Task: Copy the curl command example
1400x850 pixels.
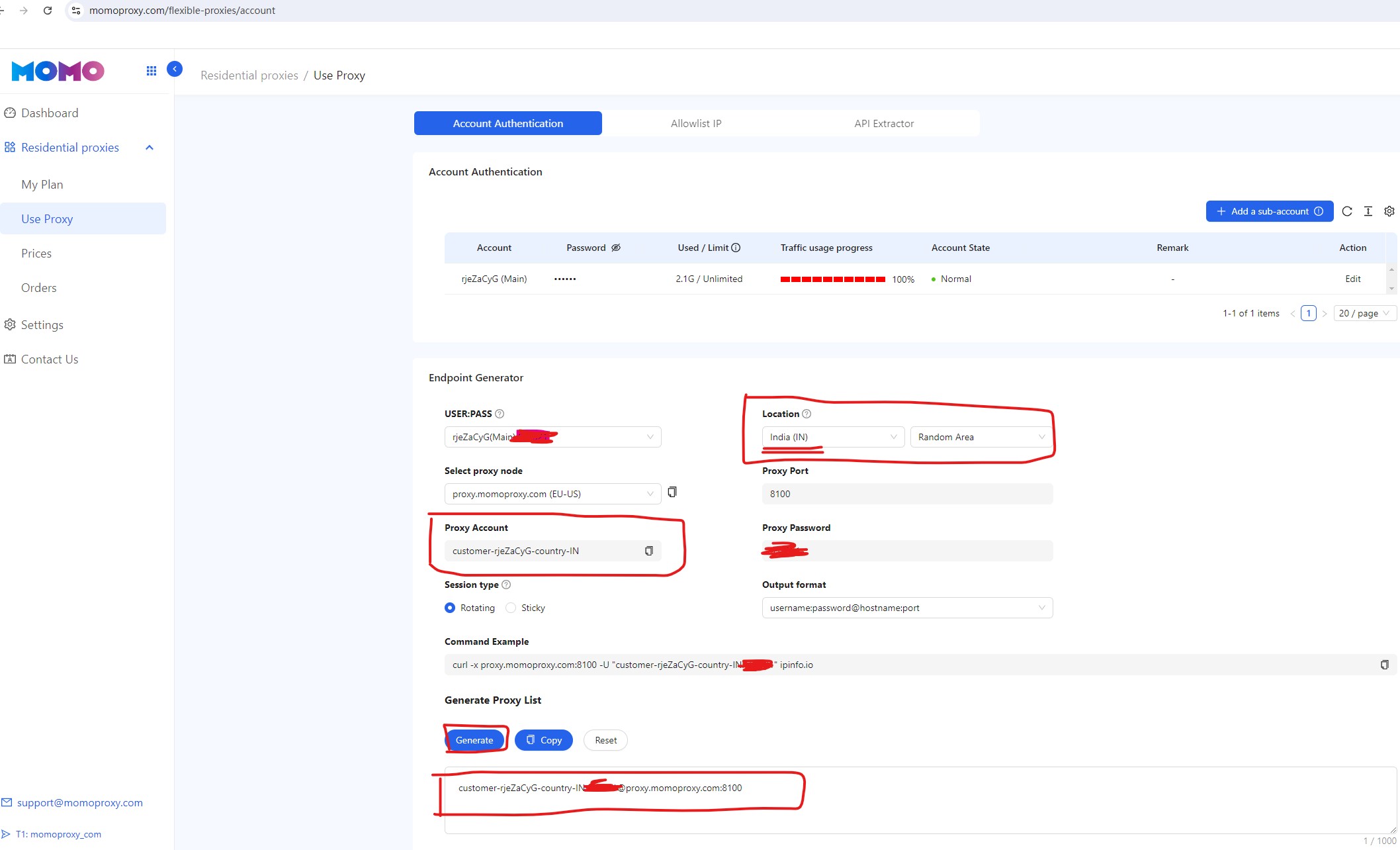Action: pyautogui.click(x=1384, y=665)
